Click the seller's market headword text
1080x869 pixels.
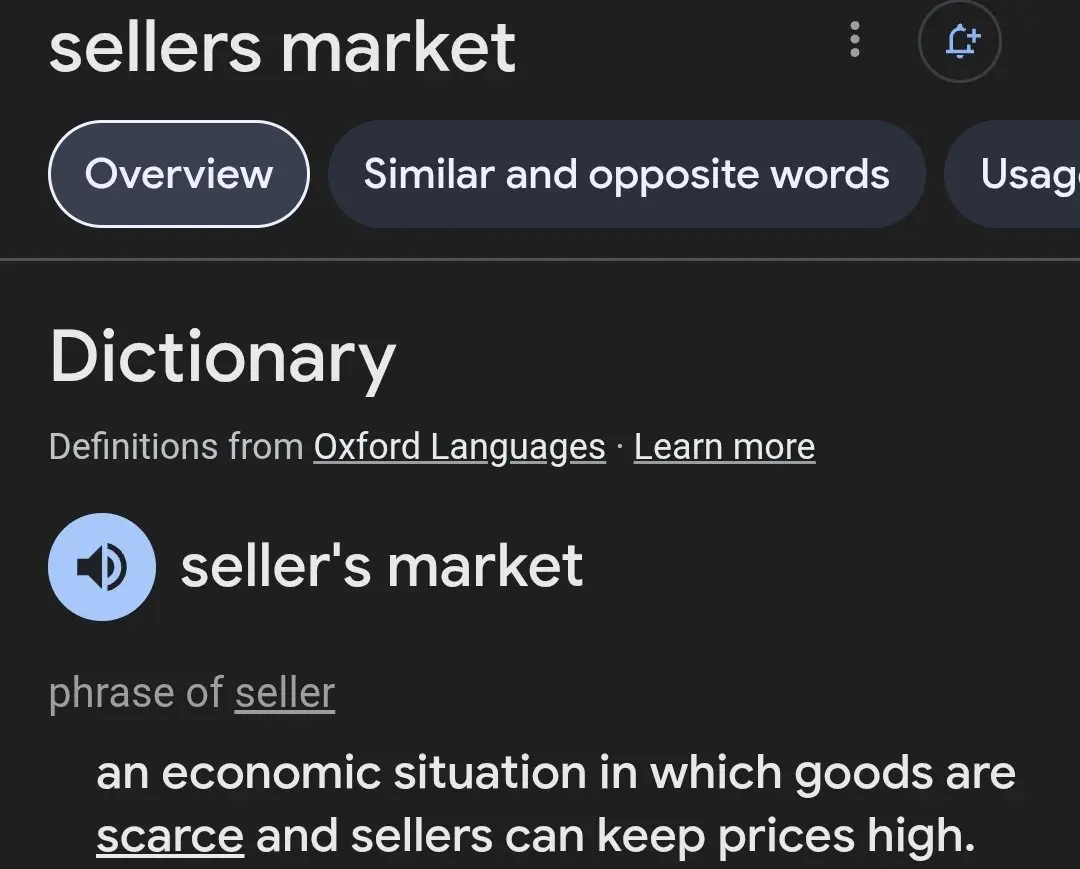click(382, 566)
